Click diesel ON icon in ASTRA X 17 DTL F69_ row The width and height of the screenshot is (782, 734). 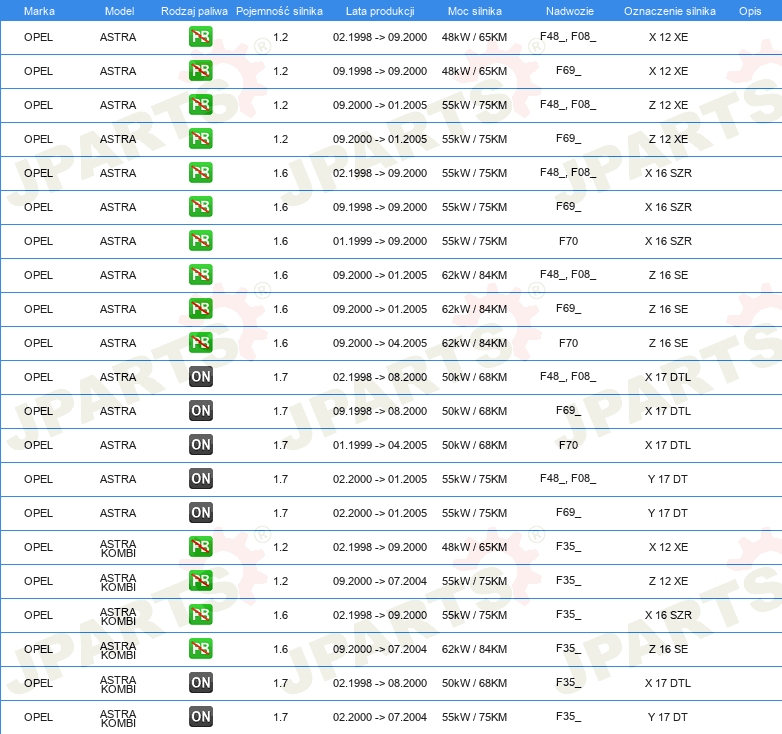(x=200, y=411)
